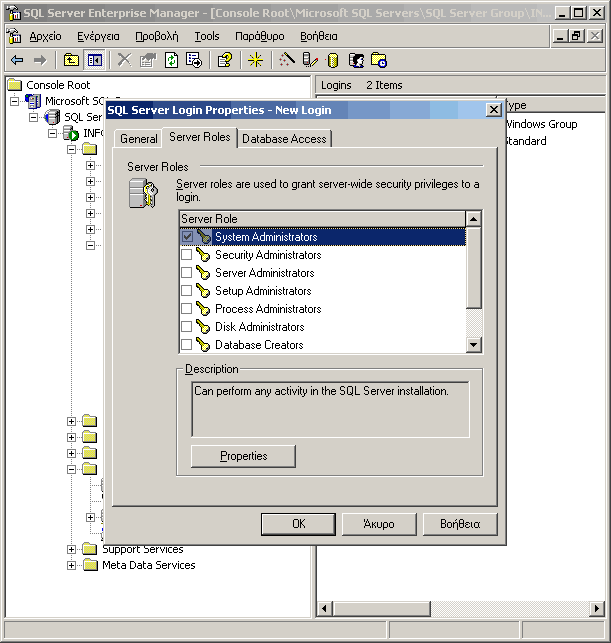Select the Server Roles tab
The height and width of the screenshot is (643, 611).
click(200, 137)
